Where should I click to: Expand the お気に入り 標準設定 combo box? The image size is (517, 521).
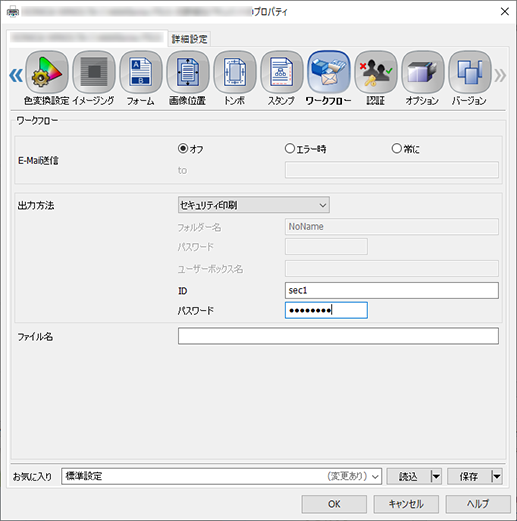click(222, 476)
